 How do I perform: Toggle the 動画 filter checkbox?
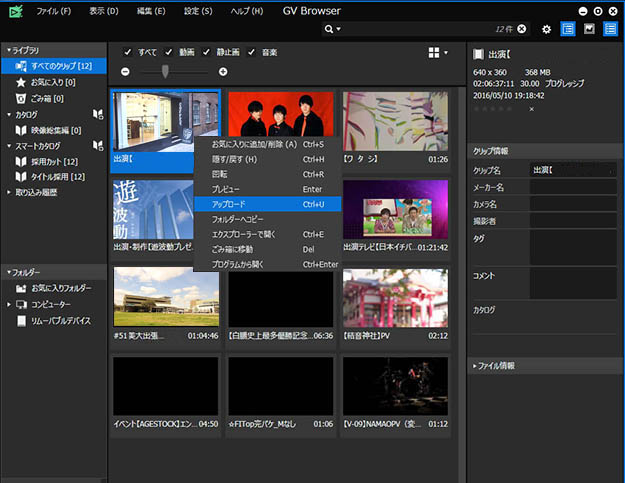169,52
